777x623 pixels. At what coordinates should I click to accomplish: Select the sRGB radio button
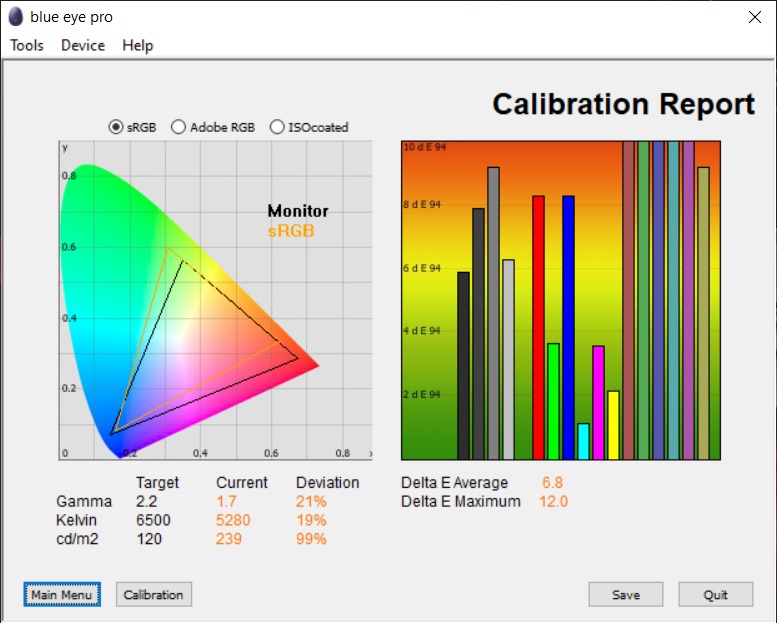[x=116, y=127]
